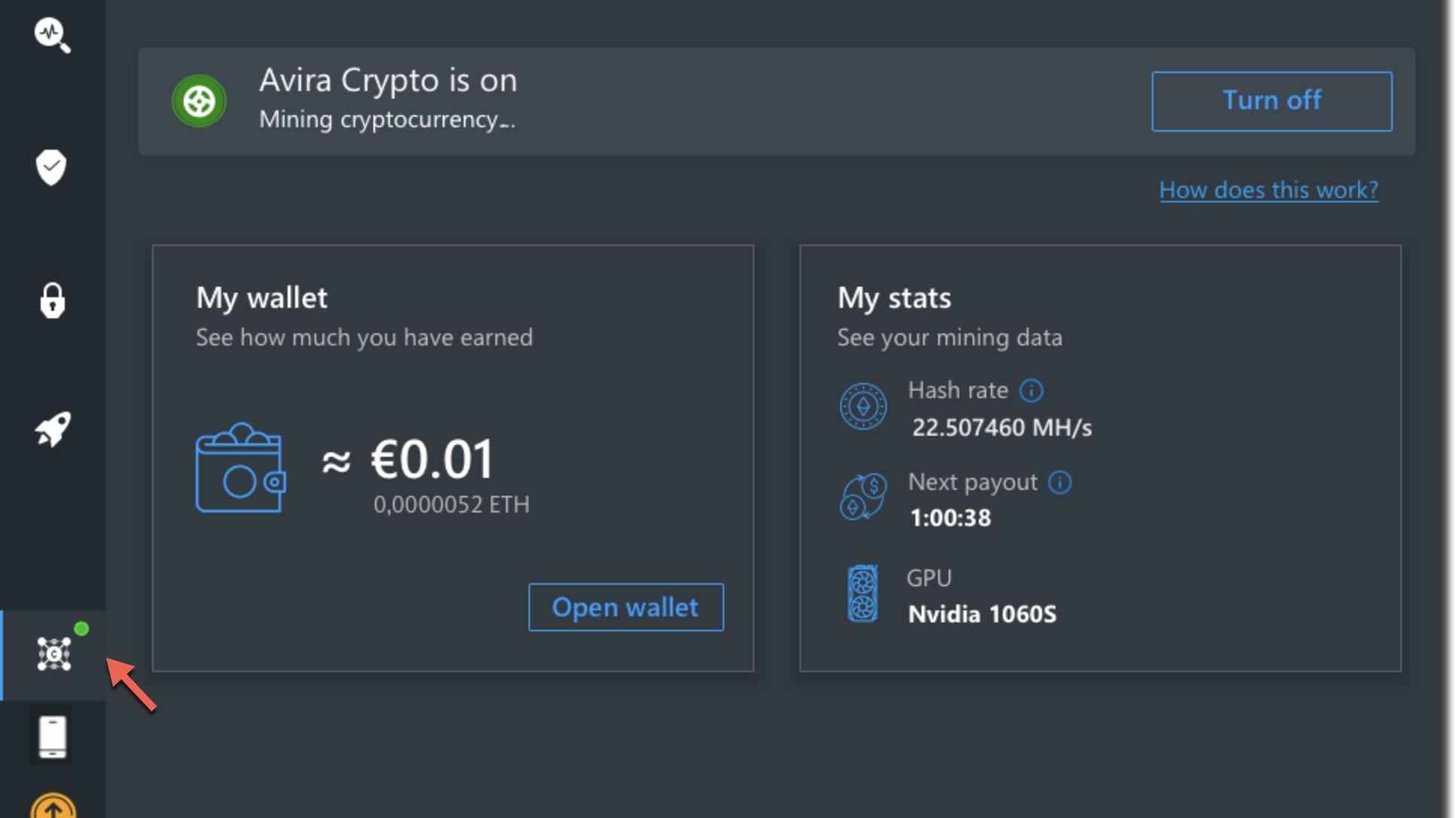Open the 'How does this work?' link

pos(1269,190)
